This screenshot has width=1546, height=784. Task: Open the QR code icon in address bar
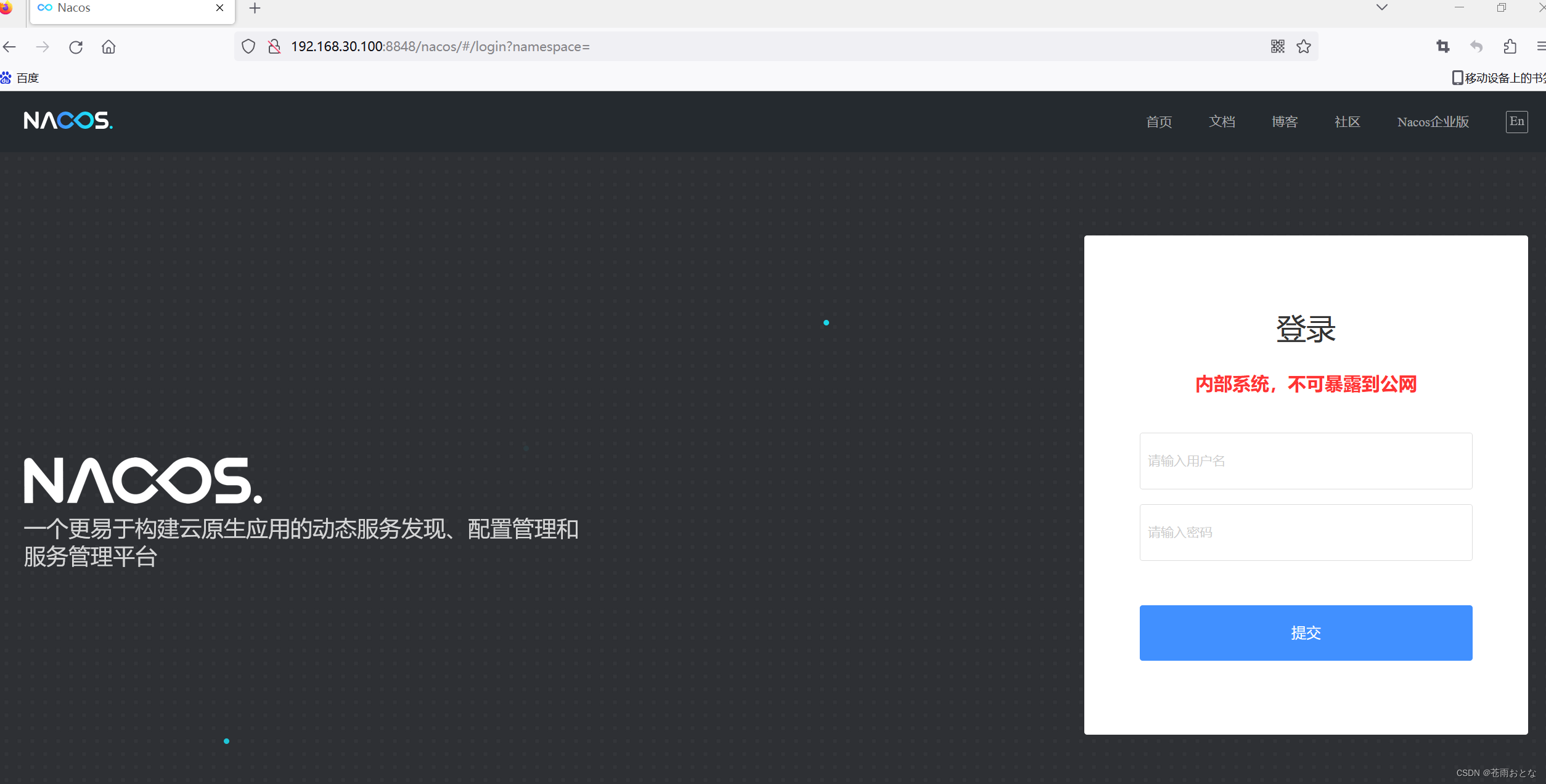1278,46
